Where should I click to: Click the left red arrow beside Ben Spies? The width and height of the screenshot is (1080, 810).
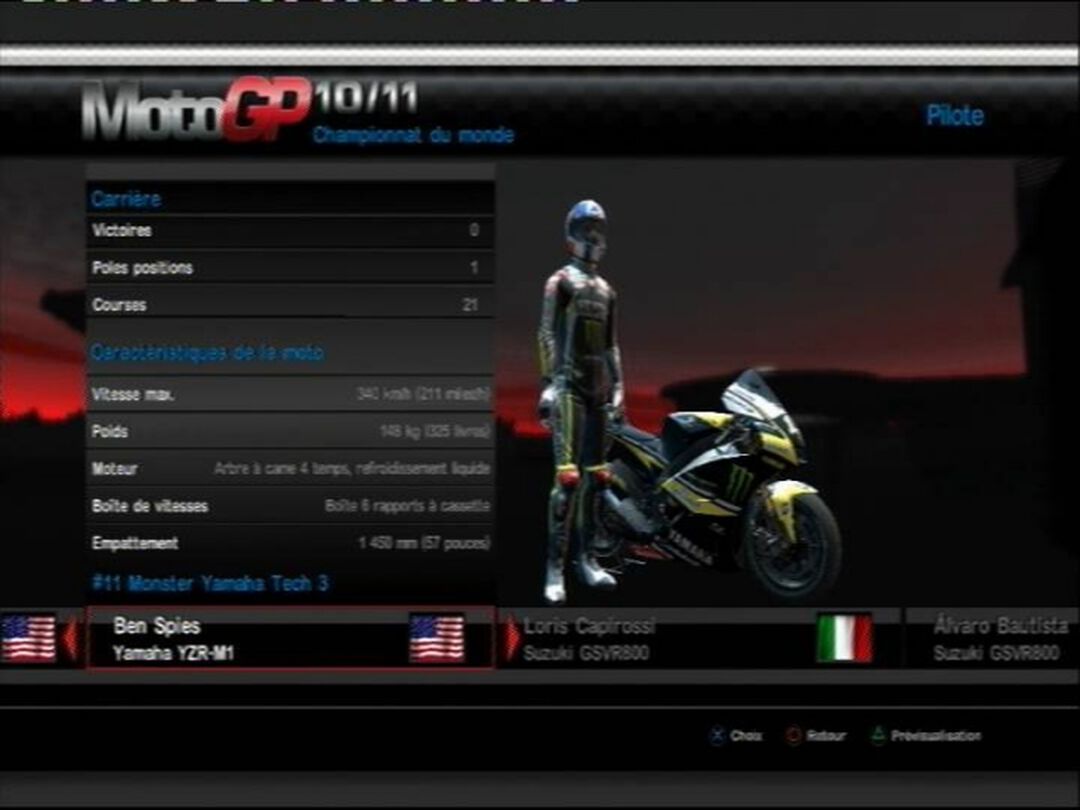click(70, 639)
